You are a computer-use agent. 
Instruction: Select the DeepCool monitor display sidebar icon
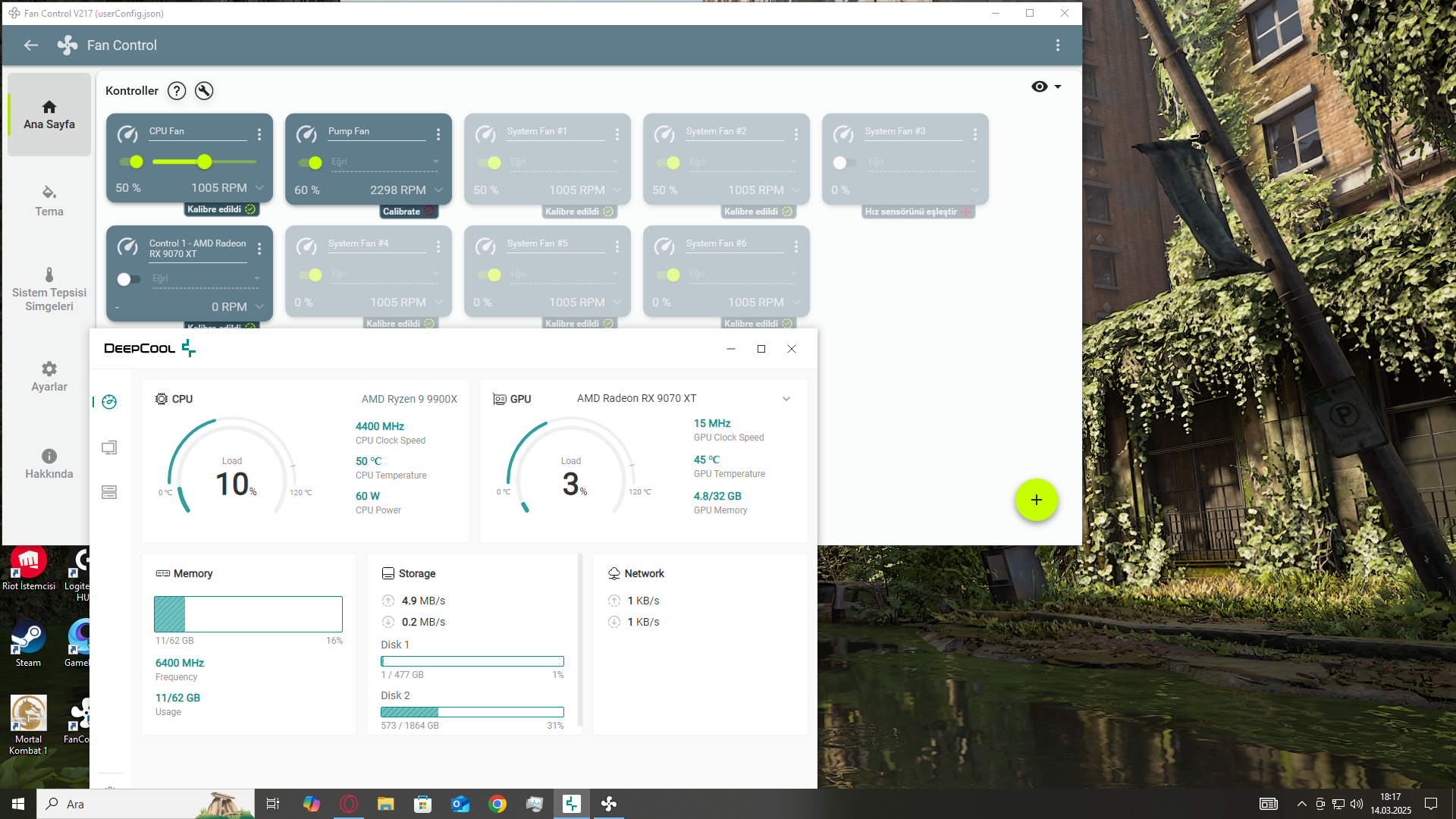[109, 447]
